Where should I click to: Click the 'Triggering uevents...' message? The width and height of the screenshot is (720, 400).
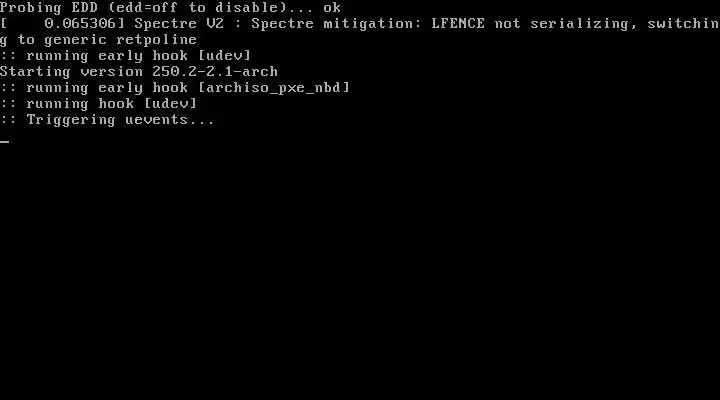(x=120, y=120)
